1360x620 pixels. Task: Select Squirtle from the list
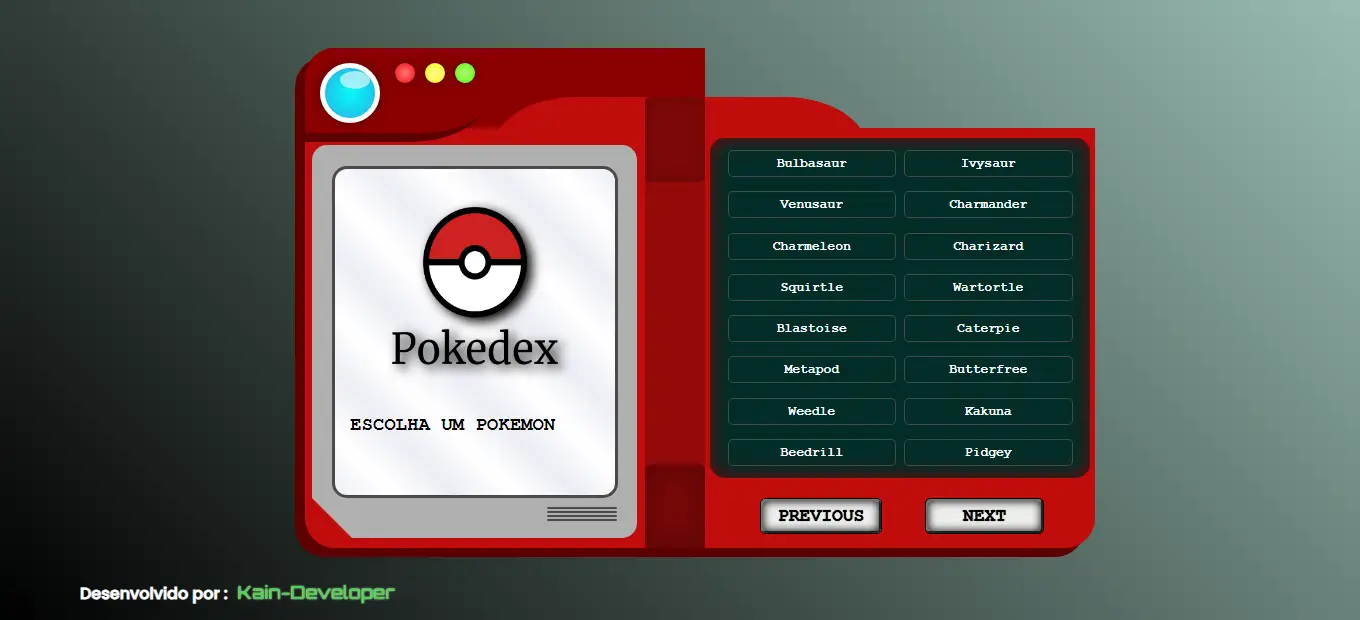coord(811,287)
